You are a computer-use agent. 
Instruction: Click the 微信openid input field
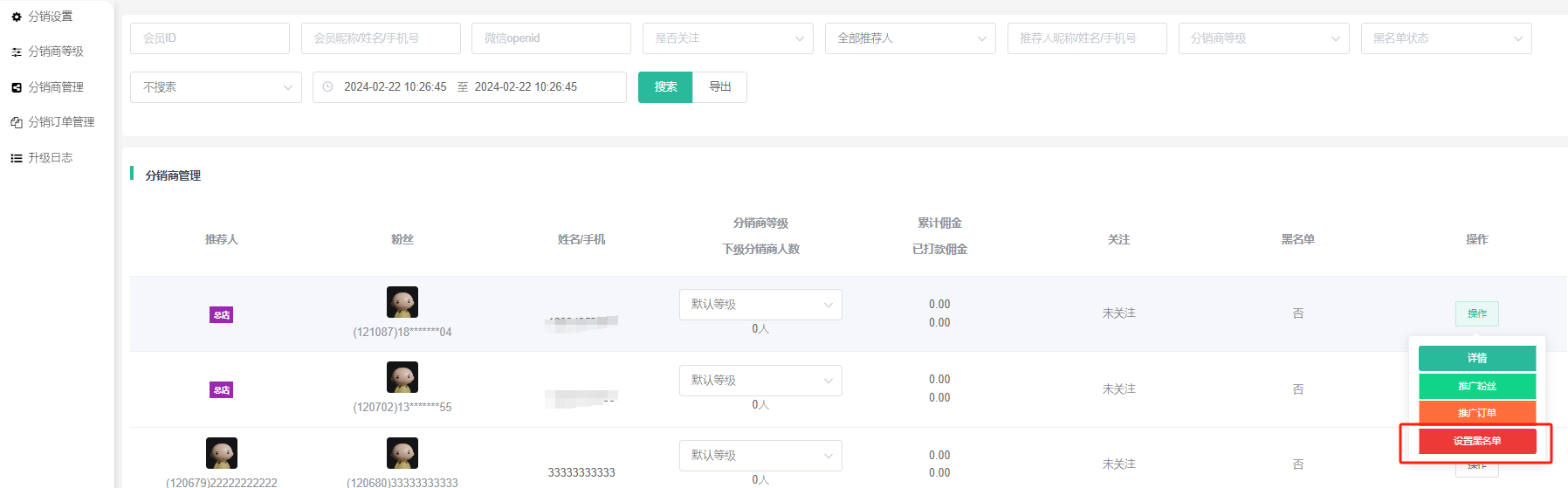(551, 38)
